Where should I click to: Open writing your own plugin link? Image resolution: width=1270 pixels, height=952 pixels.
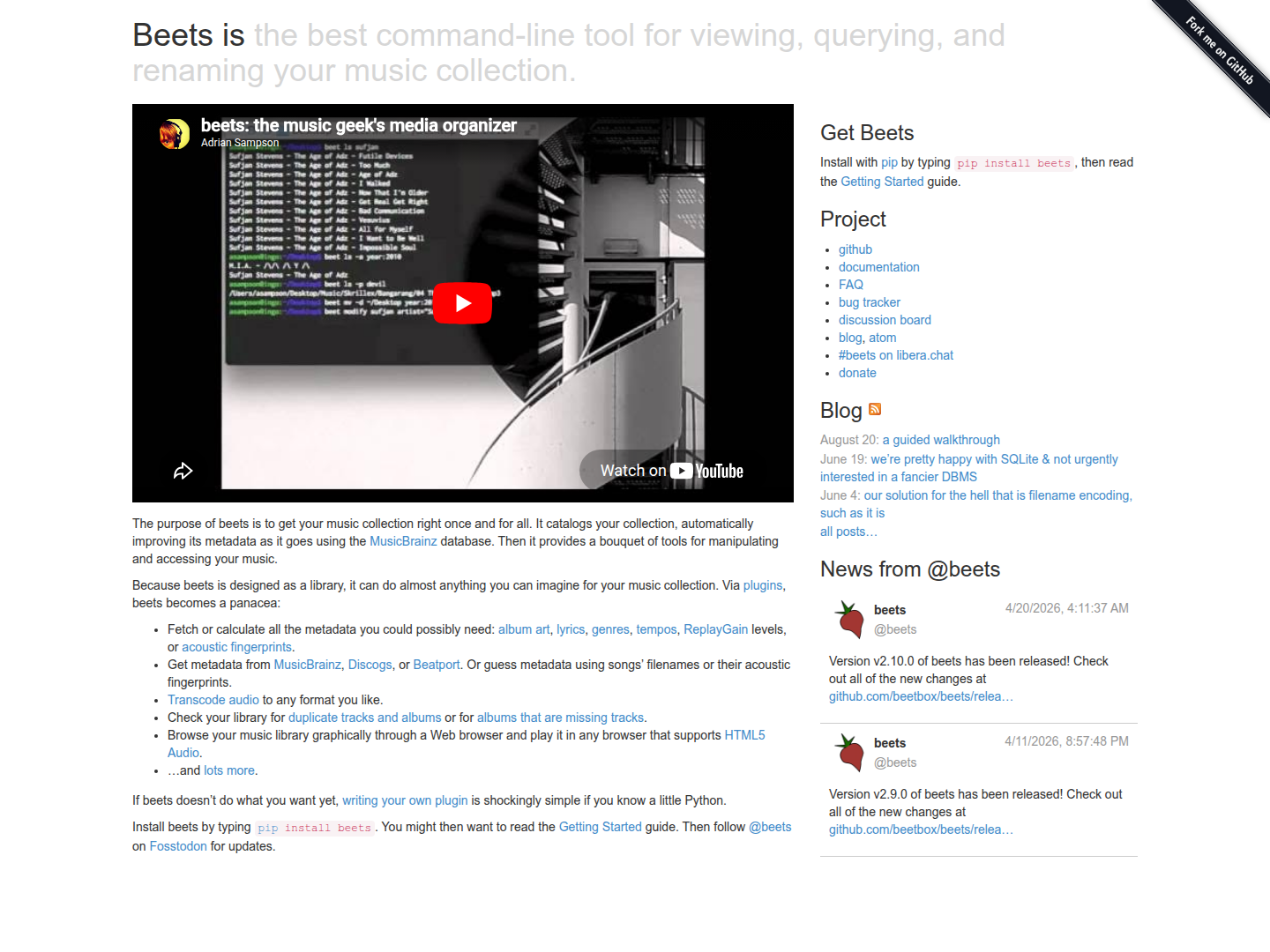pyautogui.click(x=405, y=800)
